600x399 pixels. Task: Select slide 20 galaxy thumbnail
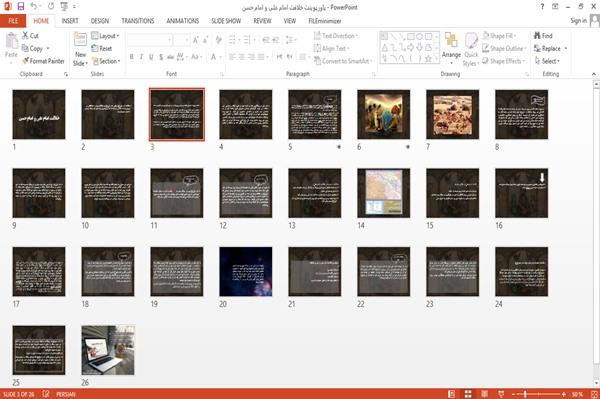(246, 272)
